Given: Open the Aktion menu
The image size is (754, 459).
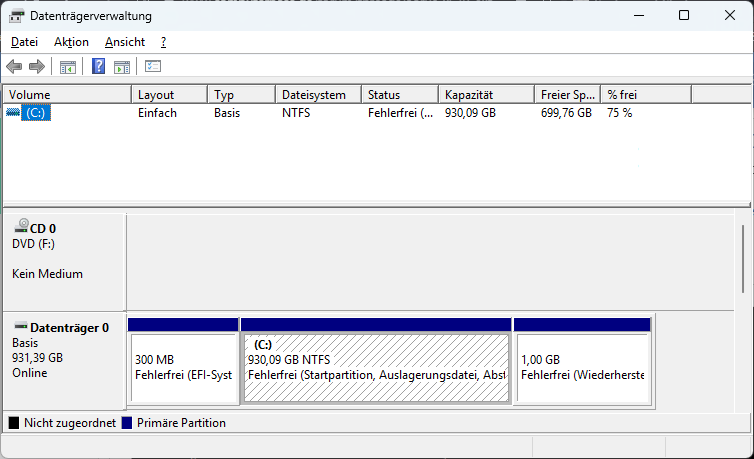Looking at the screenshot, I should (71, 42).
